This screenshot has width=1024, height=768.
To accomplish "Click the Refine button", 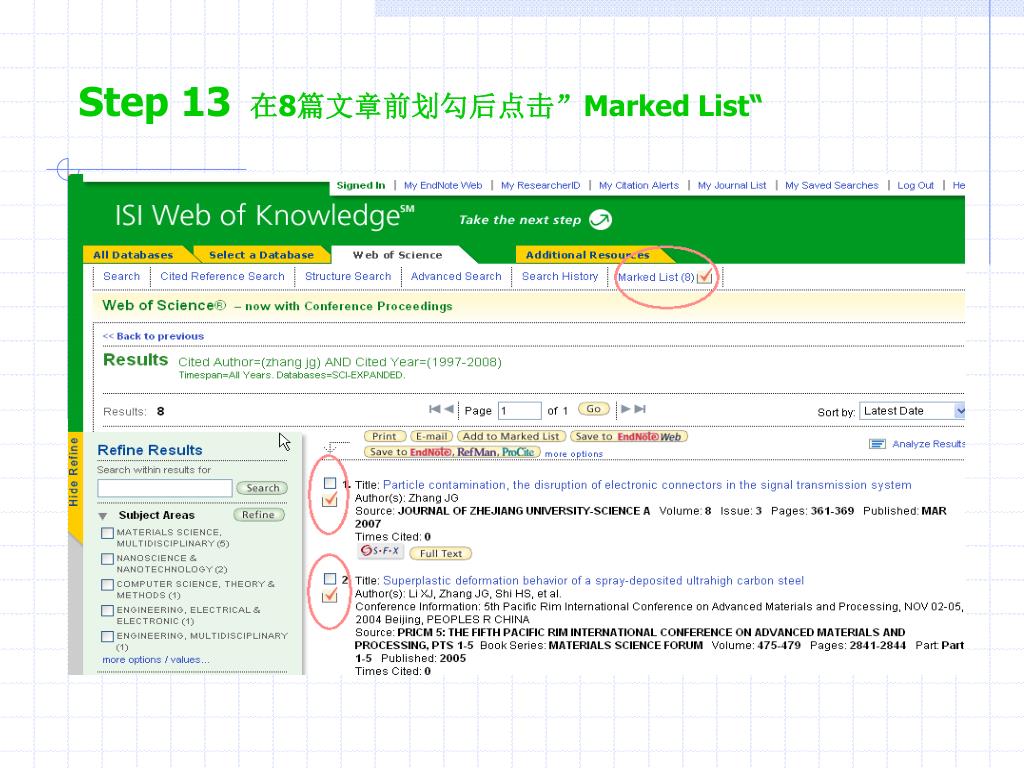I will 259,515.
